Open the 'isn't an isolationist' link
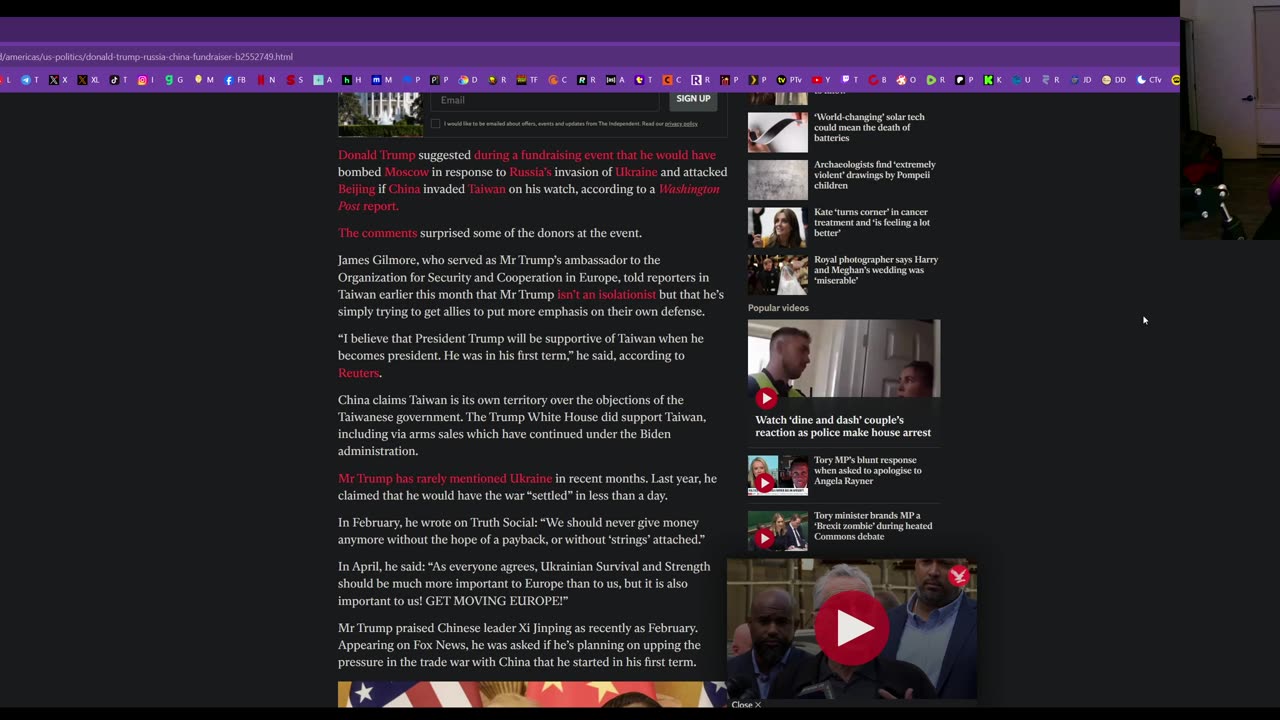 pos(606,295)
